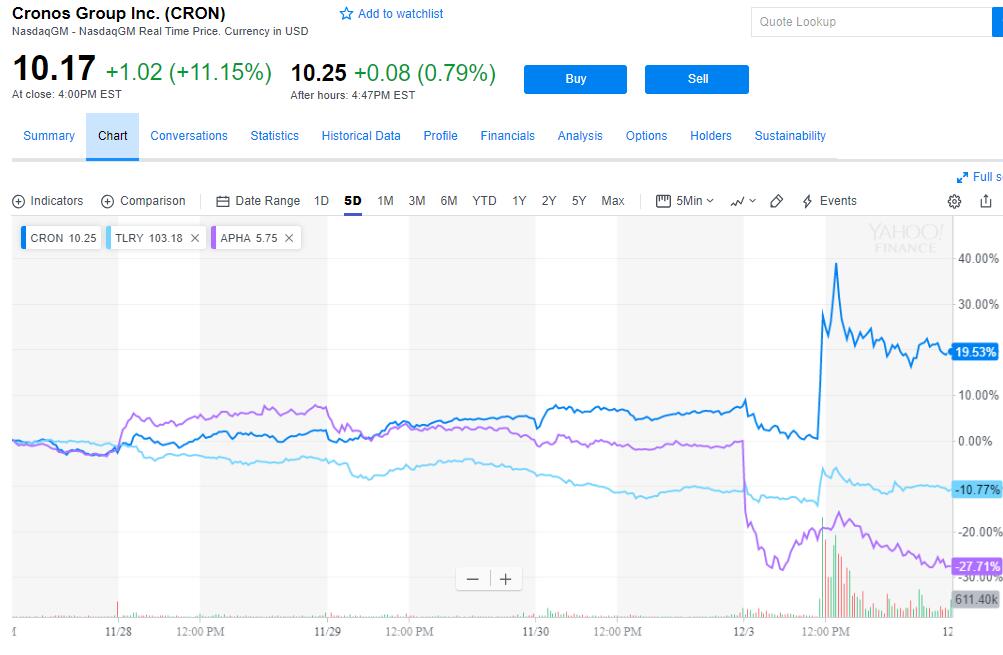Click the 19.53% CRON value tag
Viewport: 1003px width, 655px height.
pyautogui.click(x=975, y=352)
